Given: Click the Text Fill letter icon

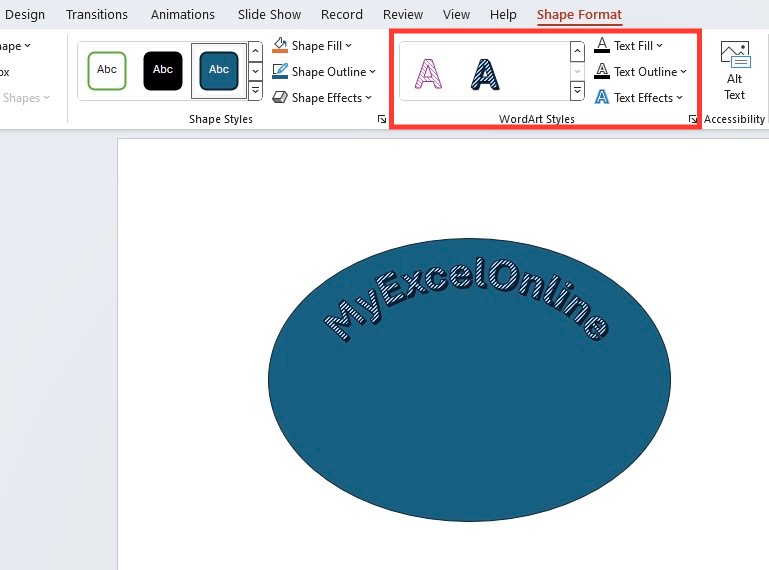Looking at the screenshot, I should point(602,45).
